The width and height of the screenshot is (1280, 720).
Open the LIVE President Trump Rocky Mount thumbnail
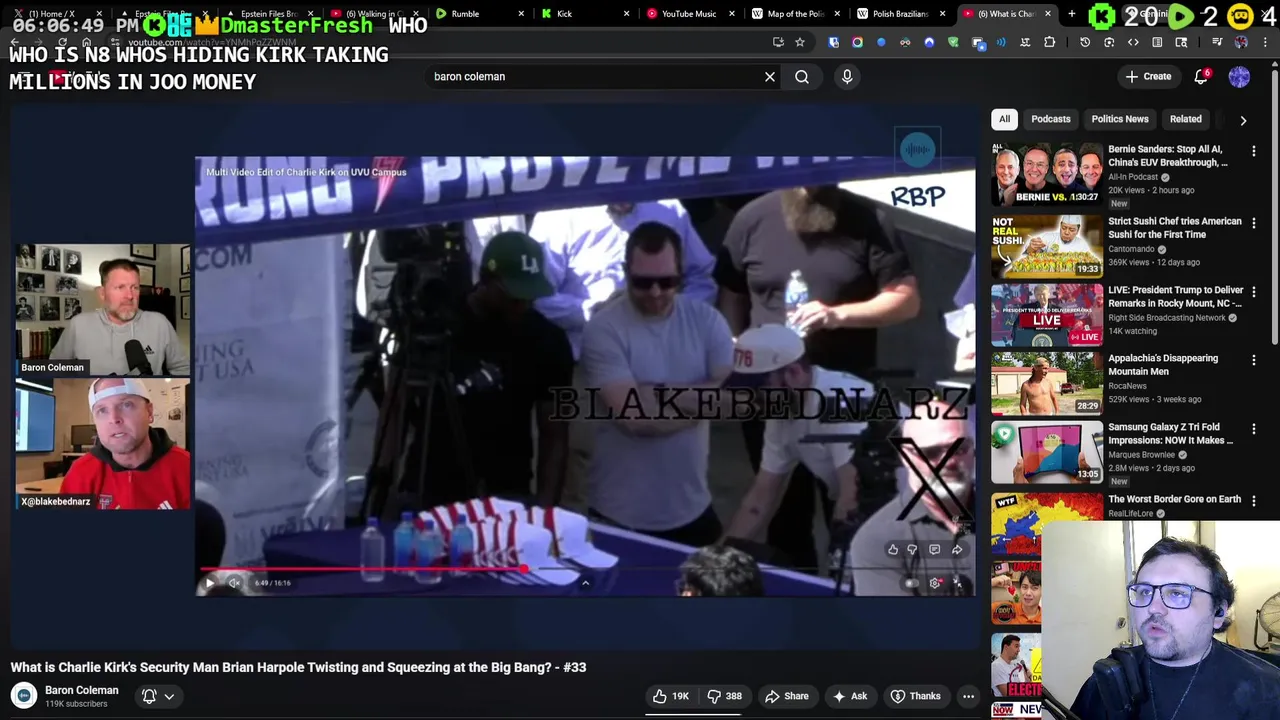tap(1047, 314)
